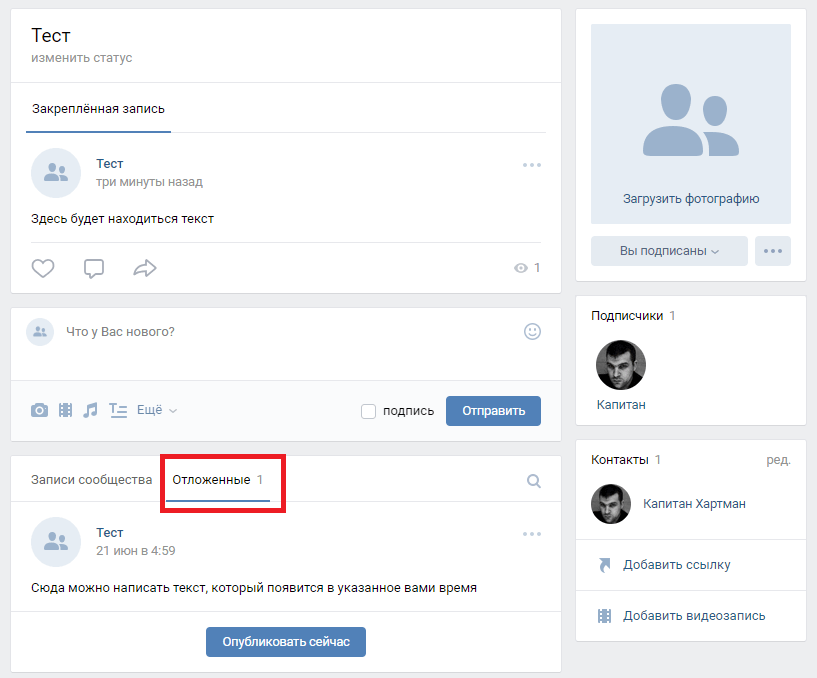The width and height of the screenshot is (817, 678).
Task: Open the article editor icon
Action: (118, 410)
